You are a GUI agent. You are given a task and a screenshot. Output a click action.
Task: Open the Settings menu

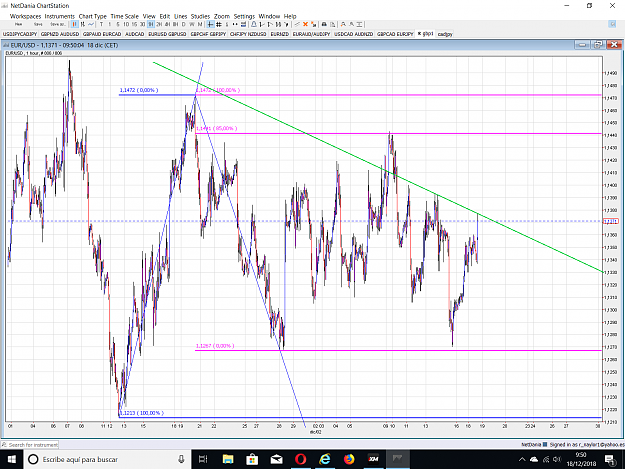point(244,16)
